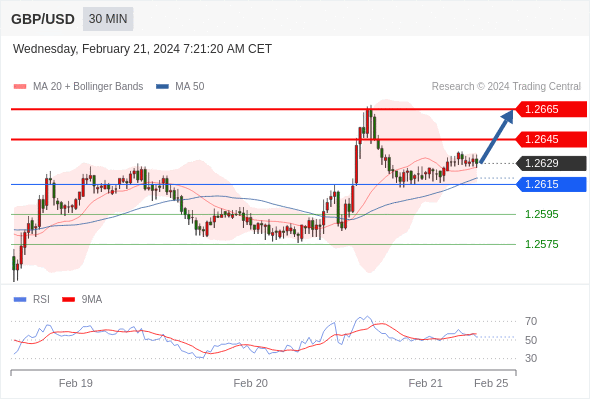Click the blue MA 50 legend swatch
590x400 pixels.
tap(162, 87)
